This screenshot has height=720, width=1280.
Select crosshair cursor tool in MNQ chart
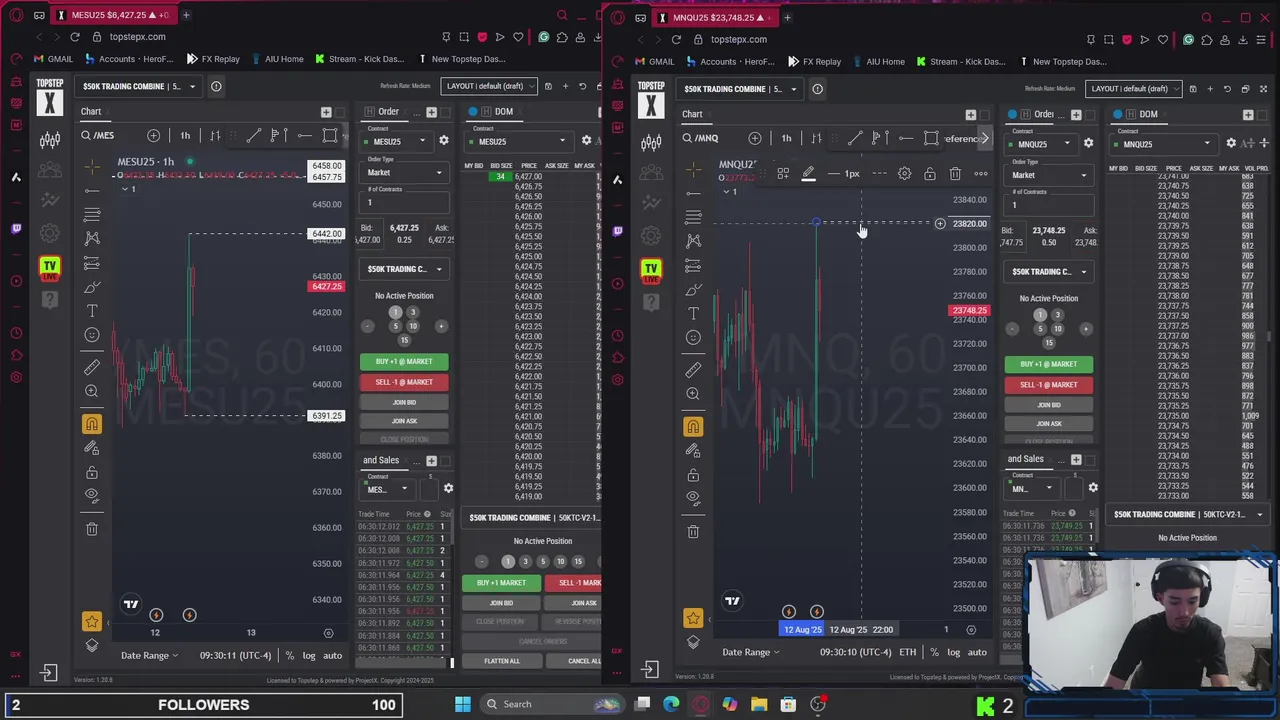pos(693,169)
